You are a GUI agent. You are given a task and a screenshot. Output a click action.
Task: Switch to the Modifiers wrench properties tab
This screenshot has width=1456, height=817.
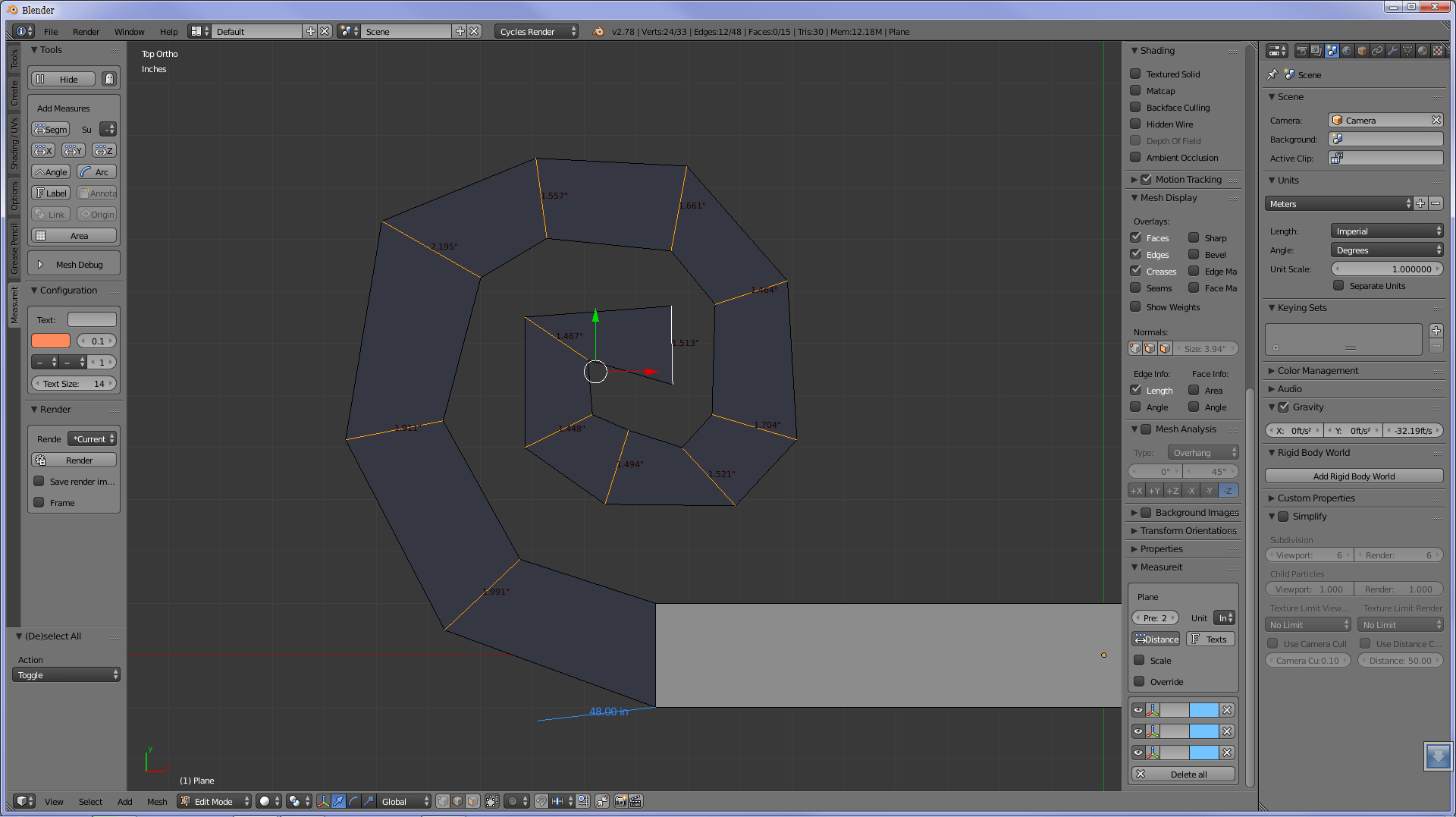(1394, 50)
